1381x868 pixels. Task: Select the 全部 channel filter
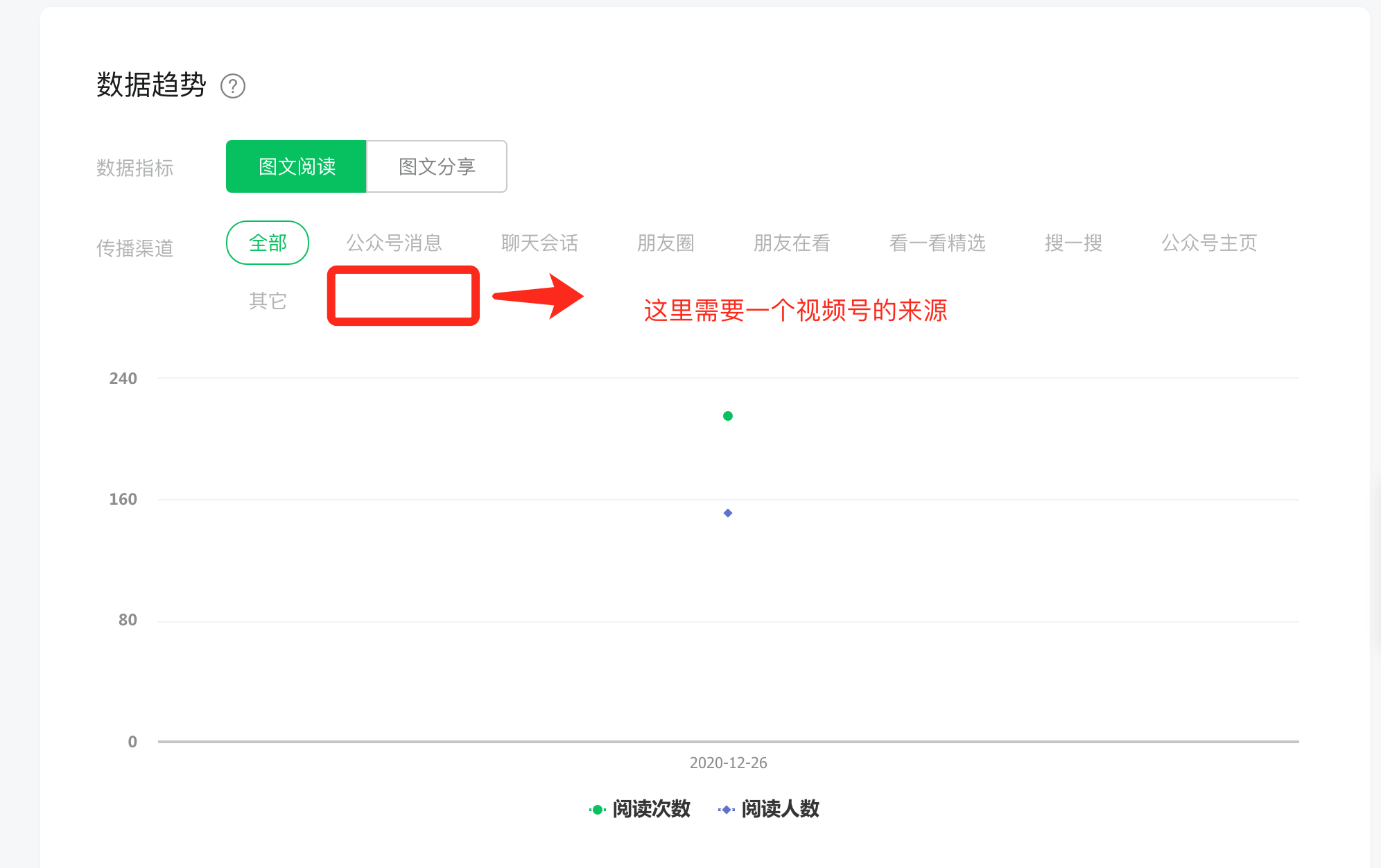coord(268,243)
